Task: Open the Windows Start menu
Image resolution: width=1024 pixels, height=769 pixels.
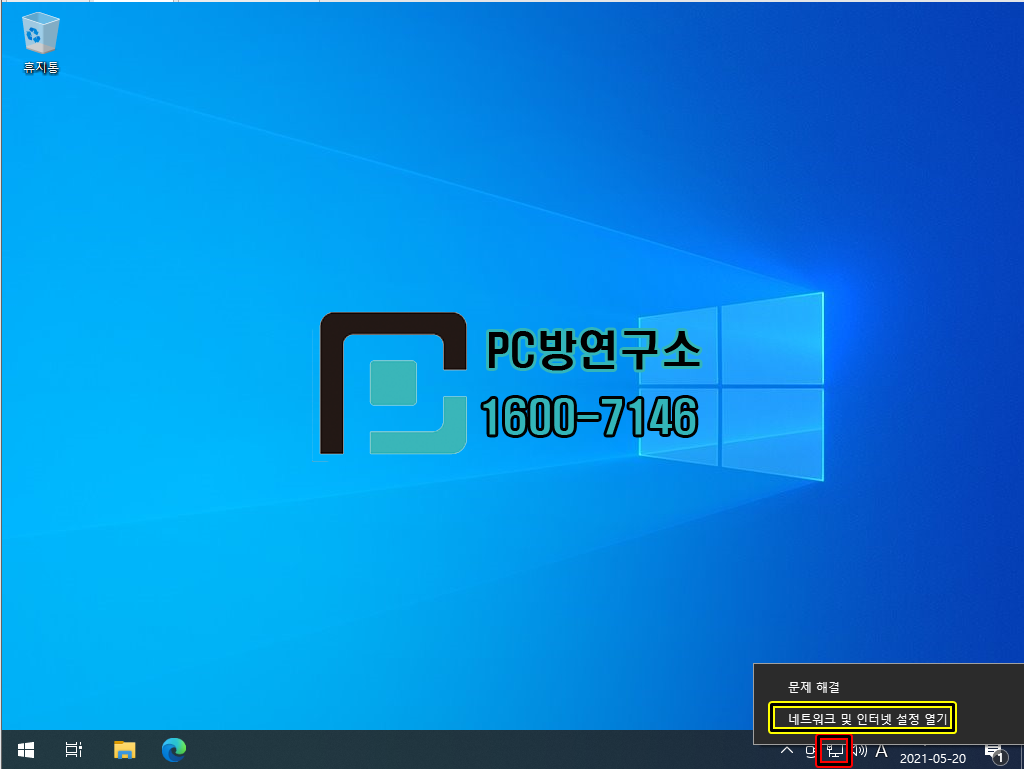Action: pyautogui.click(x=25, y=750)
